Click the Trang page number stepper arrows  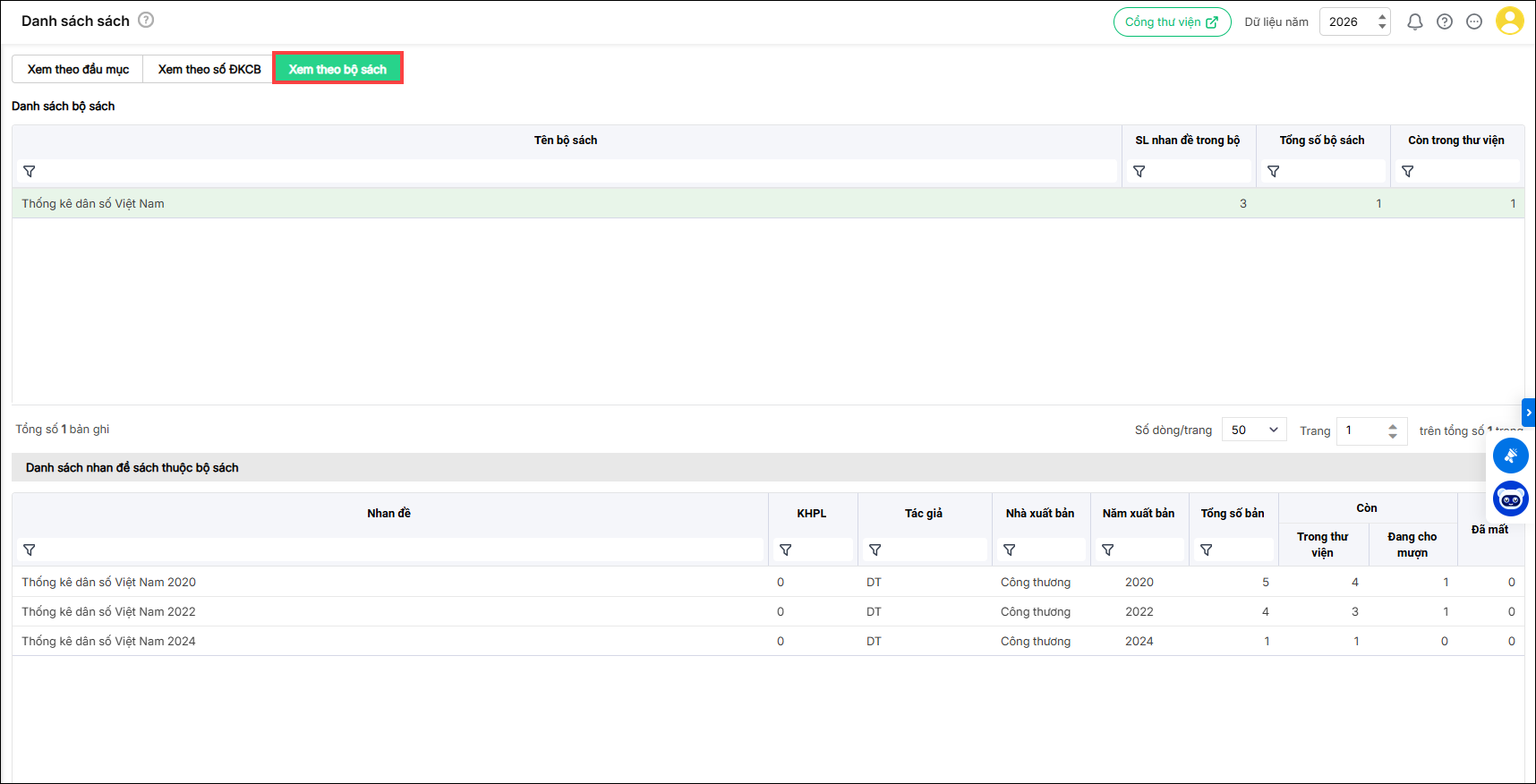[x=1393, y=430]
